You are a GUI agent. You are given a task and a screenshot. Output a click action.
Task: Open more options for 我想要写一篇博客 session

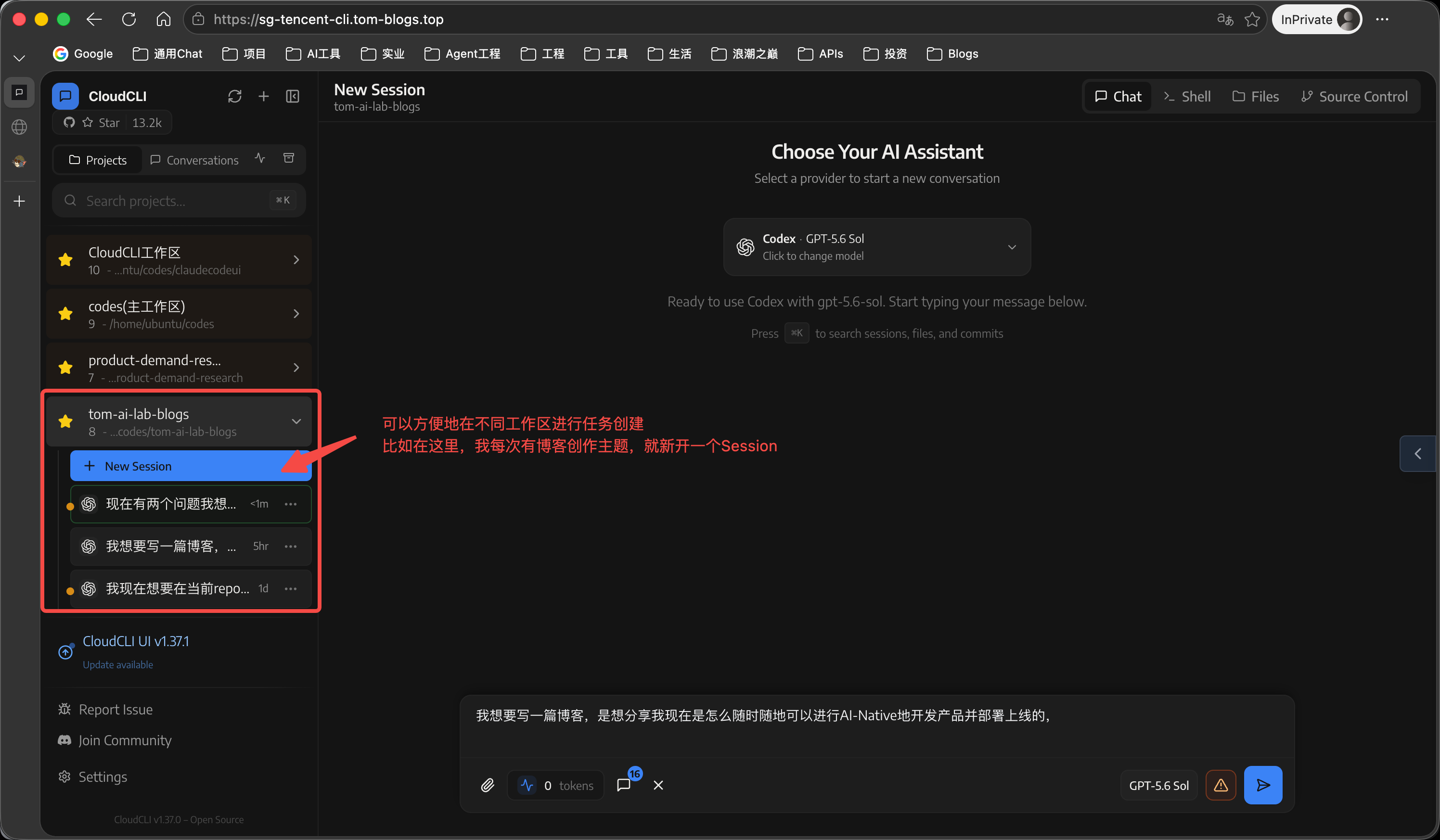[290, 546]
